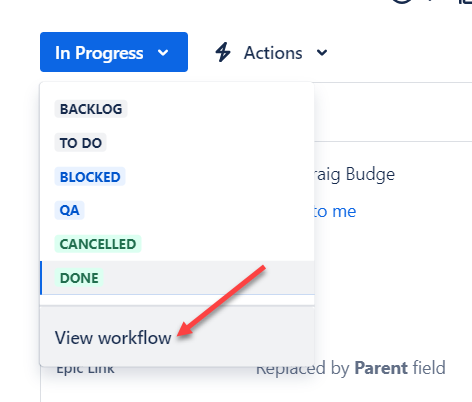Click the Epic Link field label

click(x=85, y=369)
